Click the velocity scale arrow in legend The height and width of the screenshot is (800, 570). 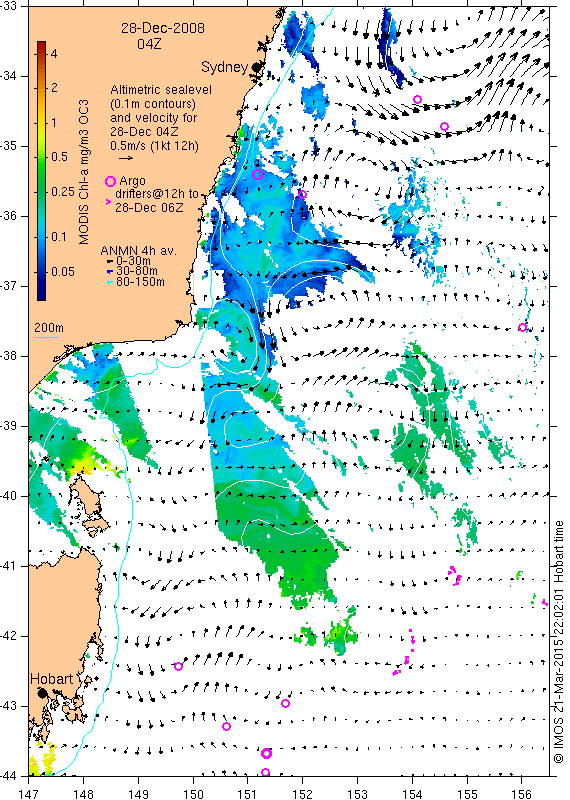tap(126, 158)
